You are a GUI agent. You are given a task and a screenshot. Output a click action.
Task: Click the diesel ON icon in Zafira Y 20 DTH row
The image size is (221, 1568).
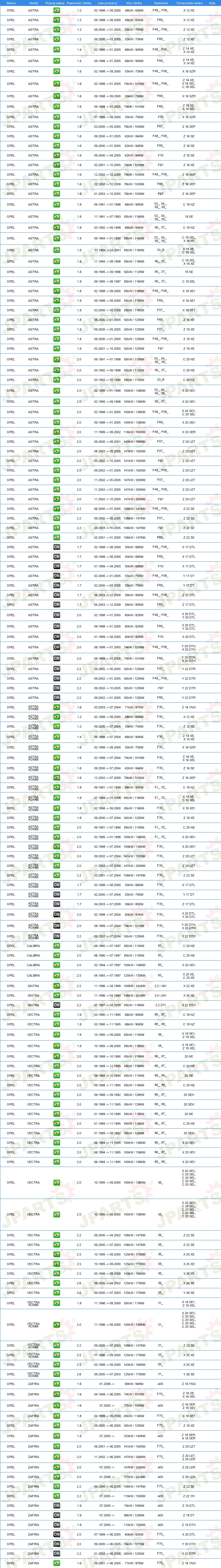[57, 1544]
